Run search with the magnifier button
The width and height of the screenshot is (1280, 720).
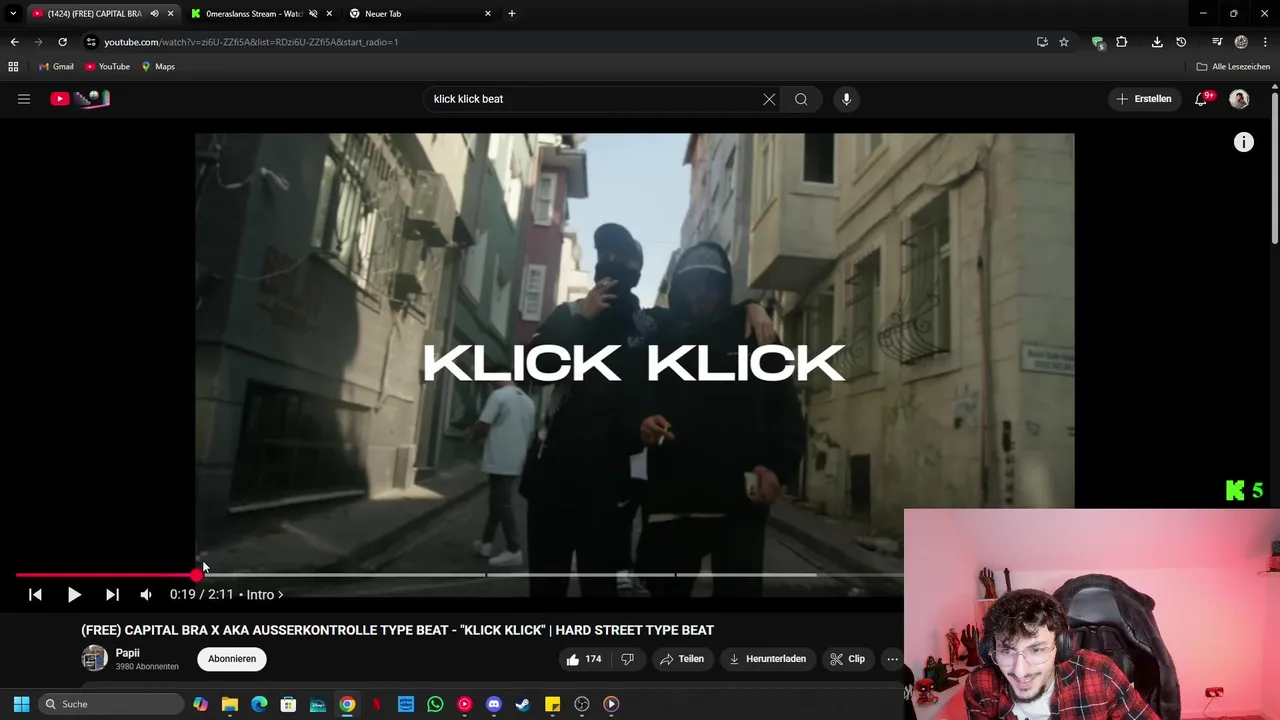click(801, 99)
